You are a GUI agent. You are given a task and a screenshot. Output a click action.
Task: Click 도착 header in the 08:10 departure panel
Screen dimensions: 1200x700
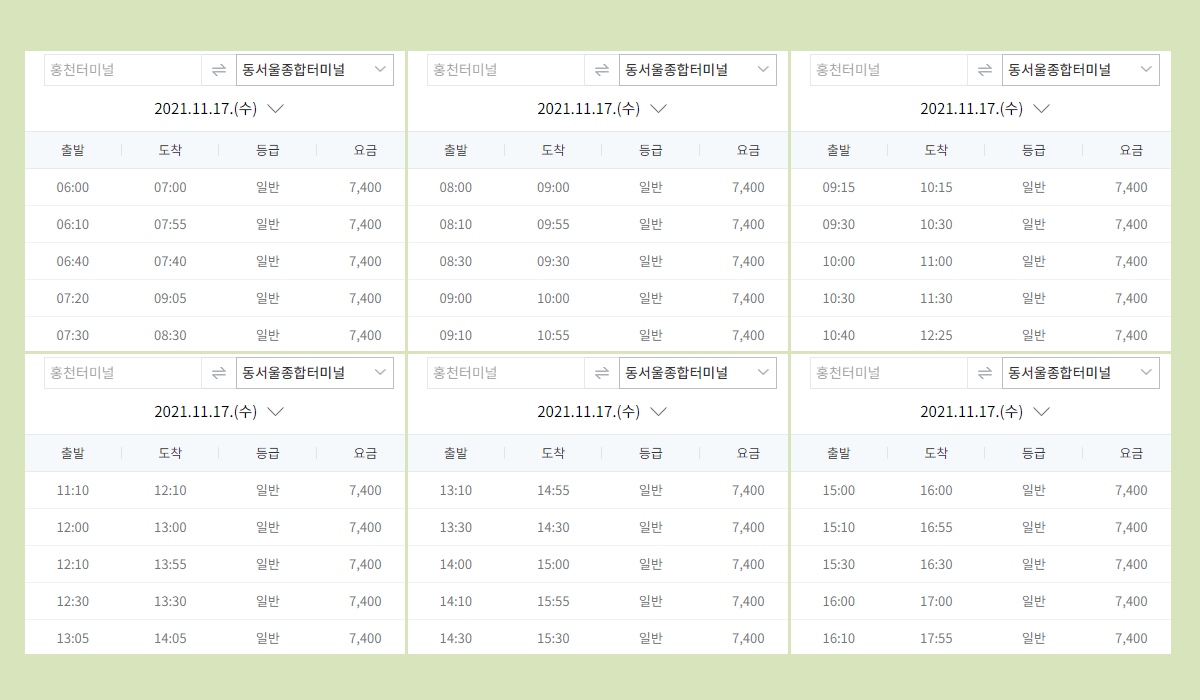pos(553,150)
